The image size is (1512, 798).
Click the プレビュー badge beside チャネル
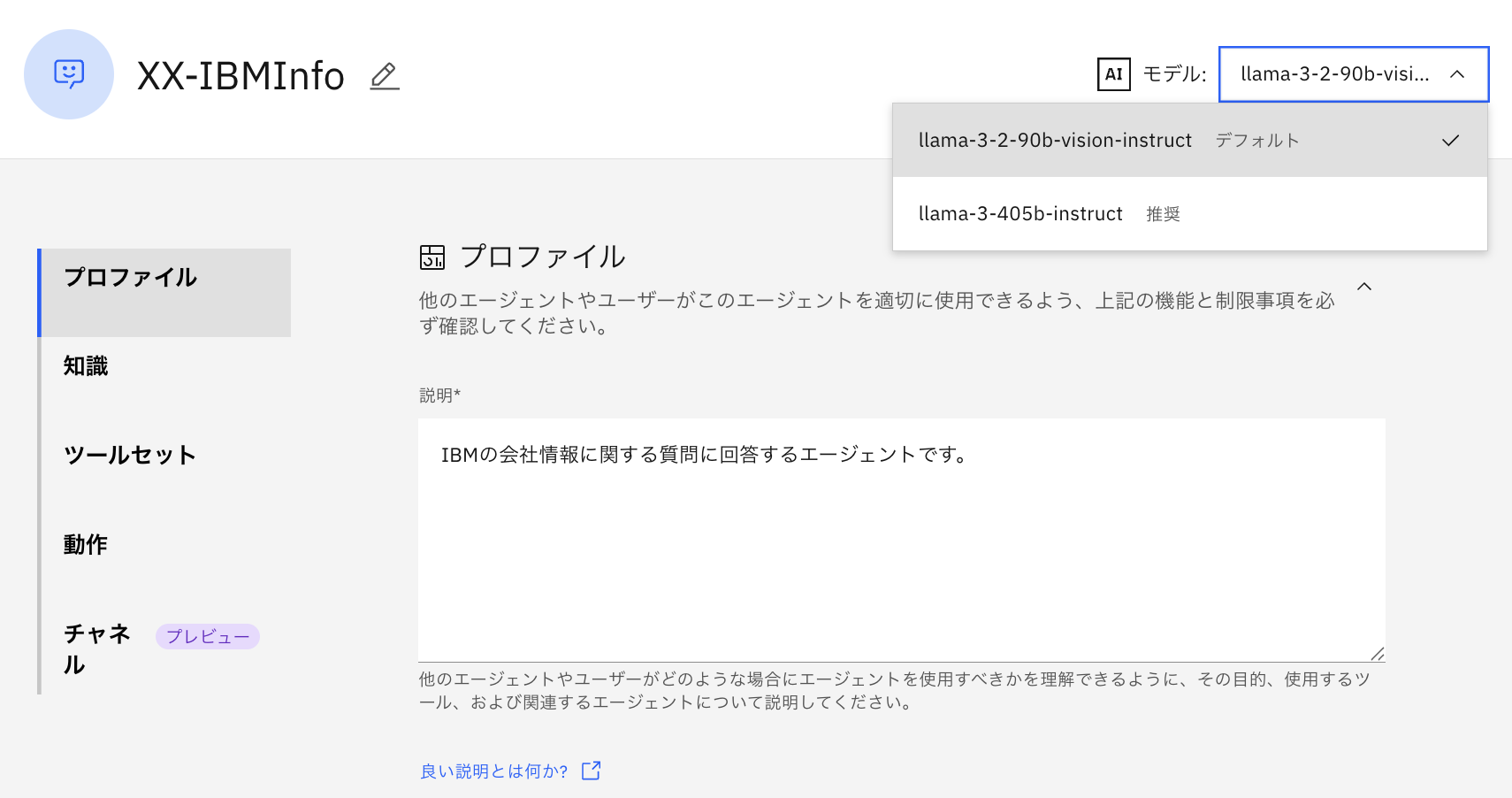pos(208,636)
